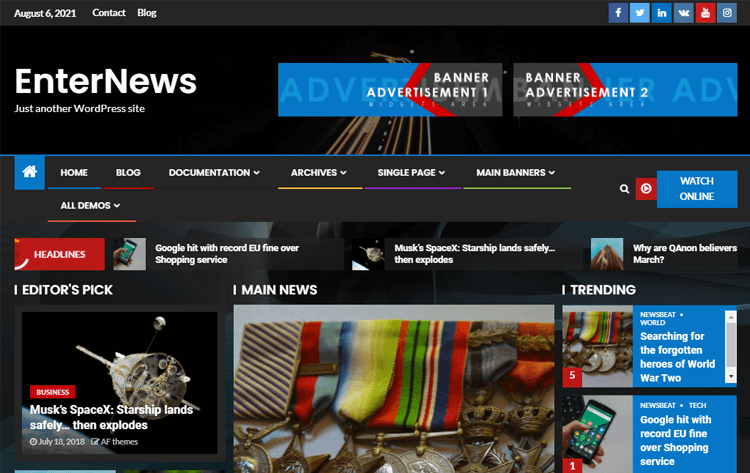Screen dimensions: 750x473
Task: Open AF themes author link
Action: point(115,442)
